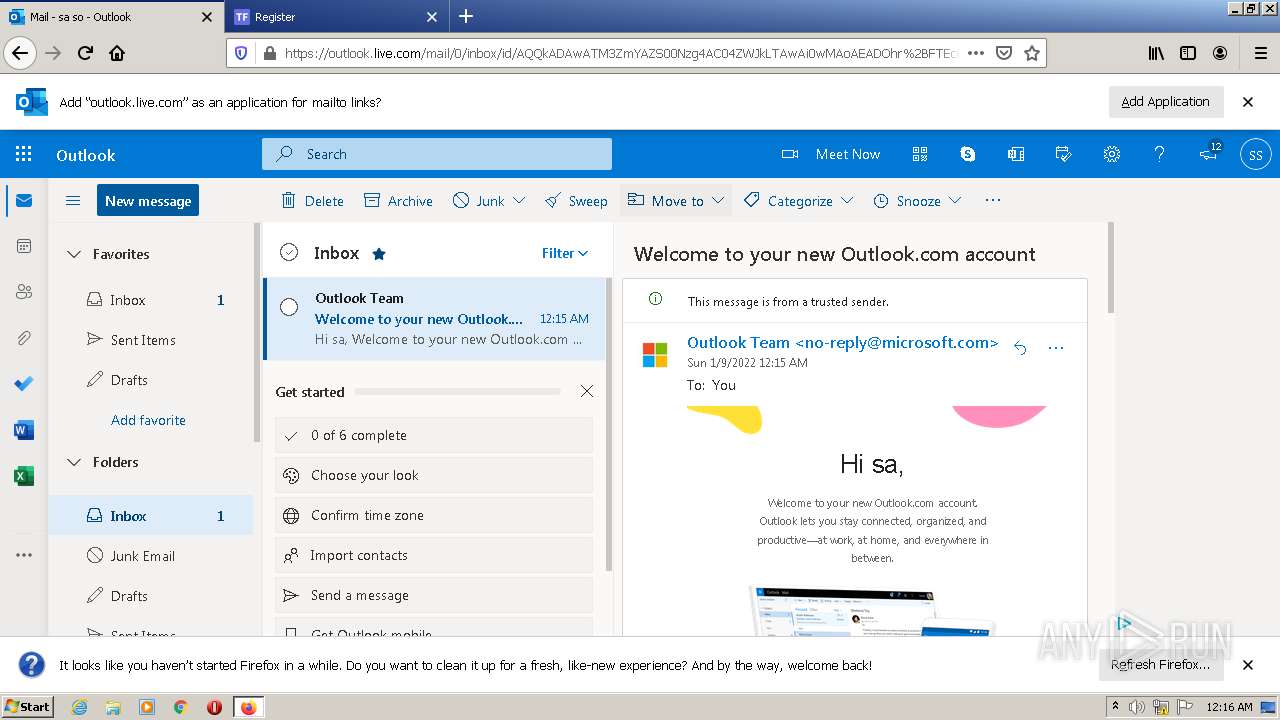The height and width of the screenshot is (720, 1280).
Task: Bookmark this page in Firefox
Action: click(1032, 53)
